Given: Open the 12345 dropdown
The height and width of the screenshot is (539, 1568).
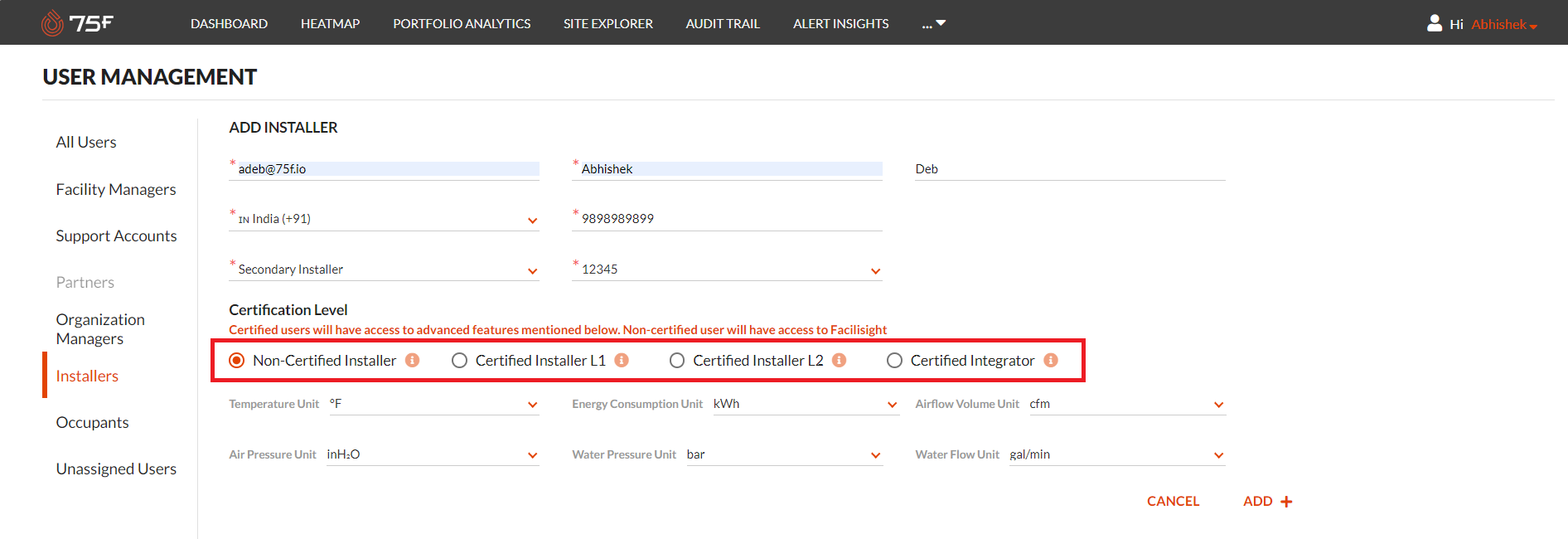Looking at the screenshot, I should (727, 269).
